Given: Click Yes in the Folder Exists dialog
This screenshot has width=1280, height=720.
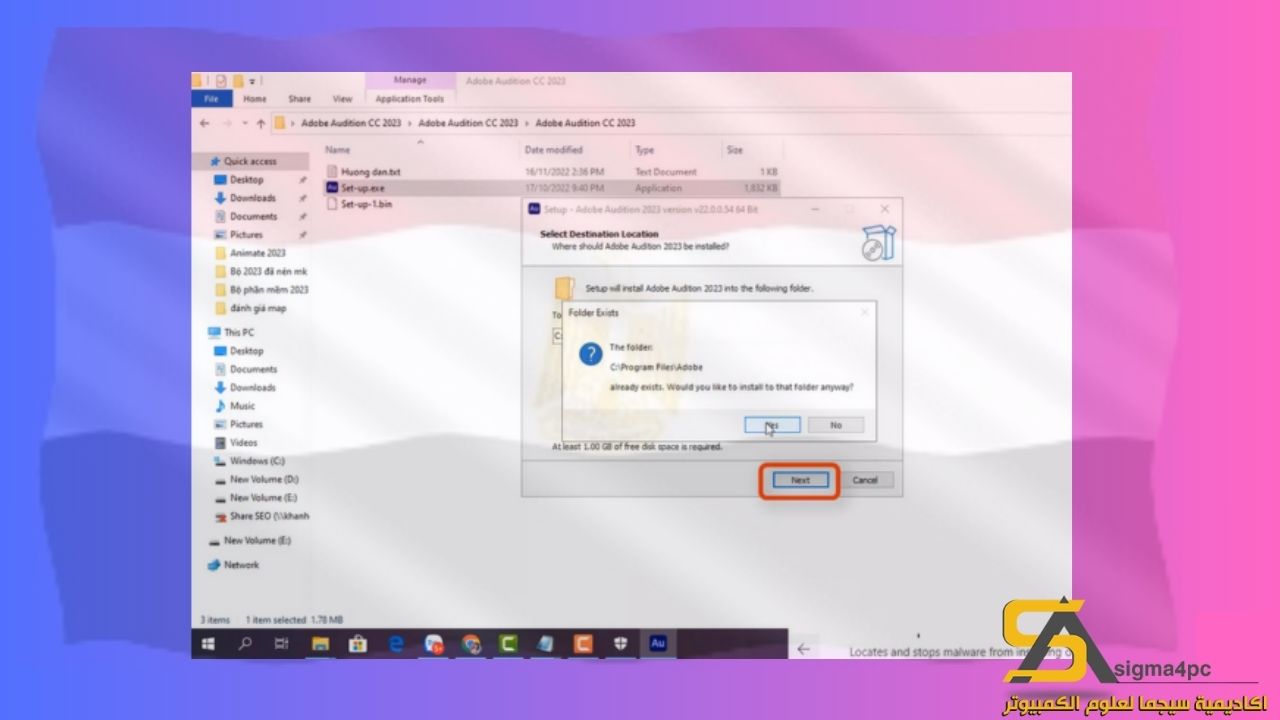Looking at the screenshot, I should pyautogui.click(x=772, y=425).
